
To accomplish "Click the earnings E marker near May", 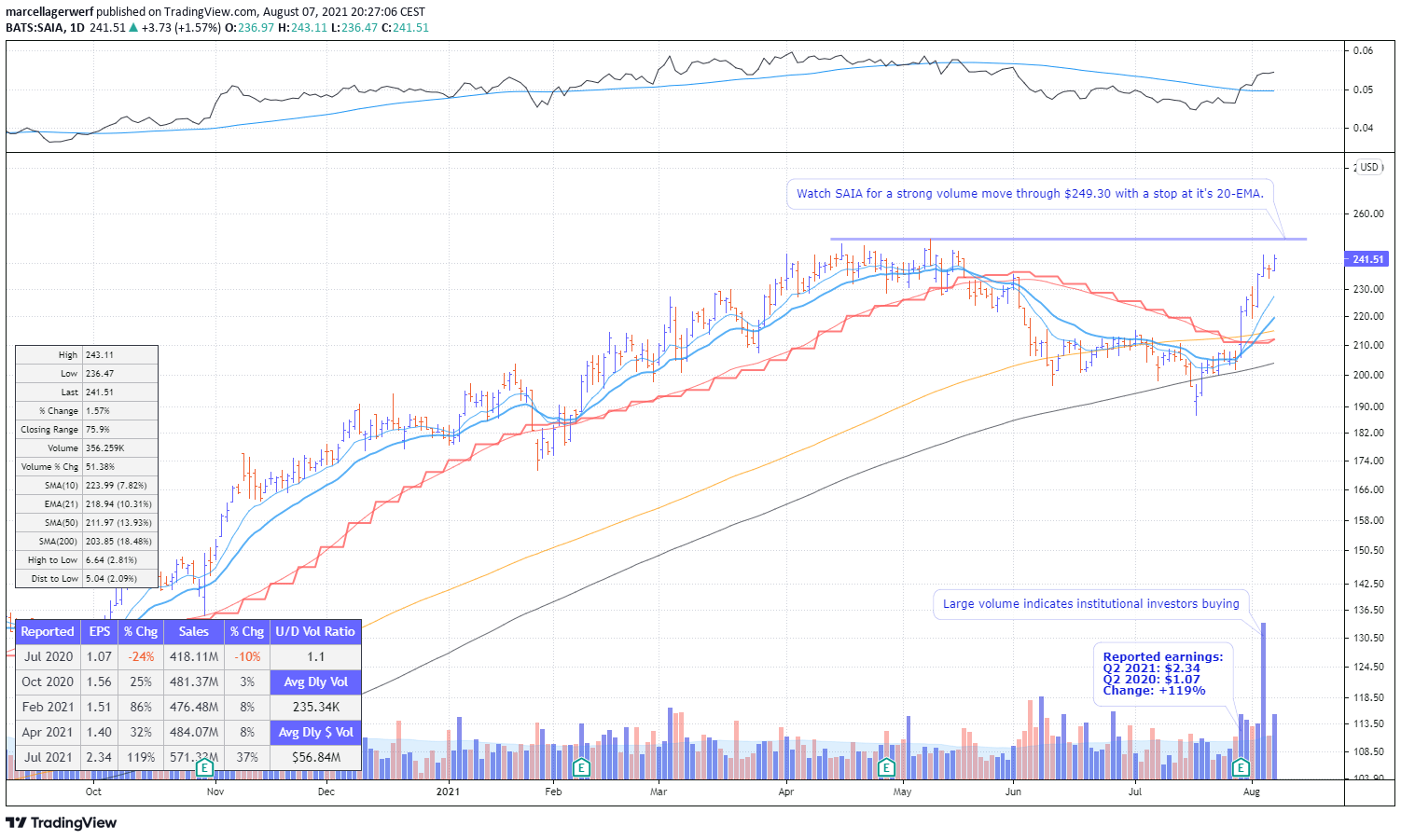I will (x=886, y=768).
